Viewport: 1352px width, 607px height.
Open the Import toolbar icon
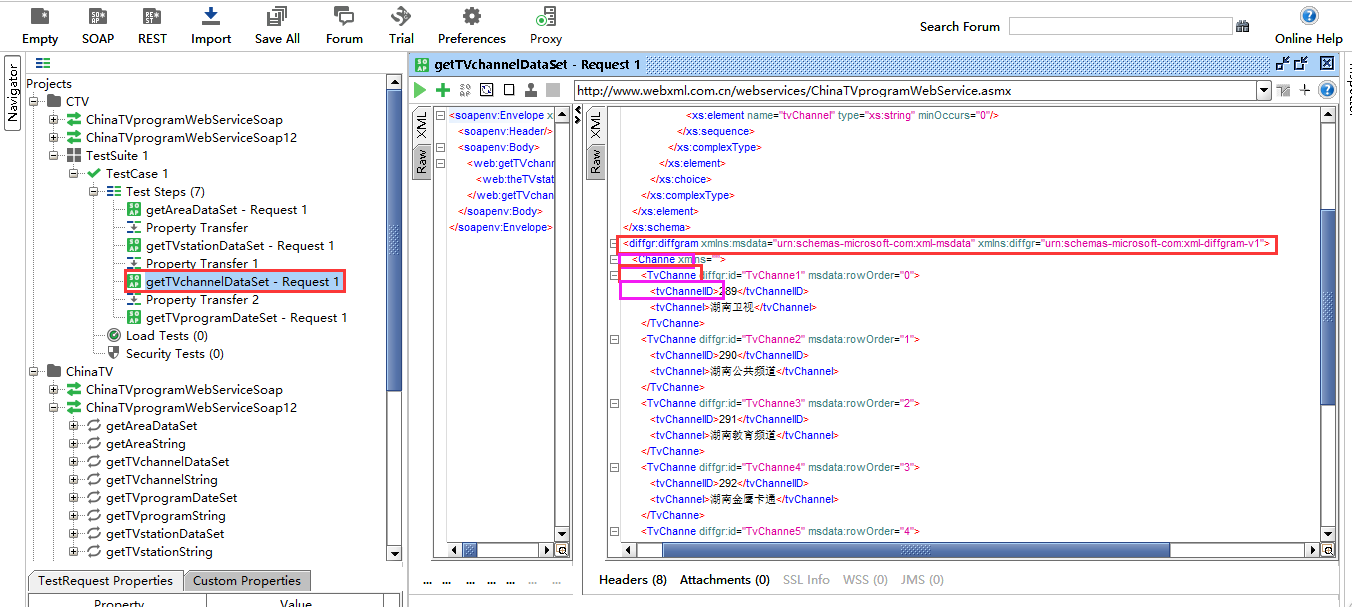pos(211,26)
